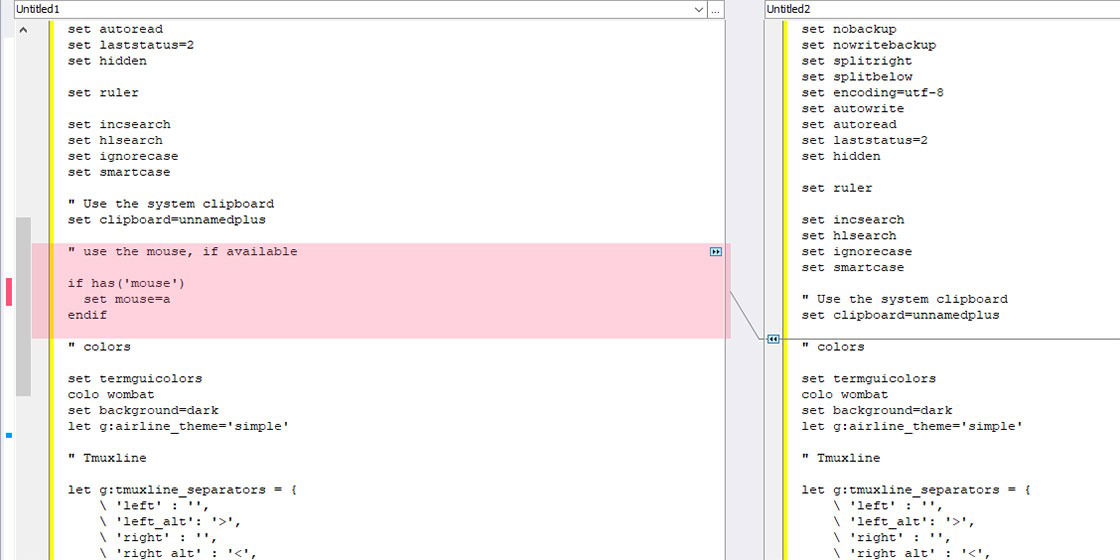Click "set smartcase" in the Untitled1 pane
Screen dimensions: 1120x560
pos(119,172)
